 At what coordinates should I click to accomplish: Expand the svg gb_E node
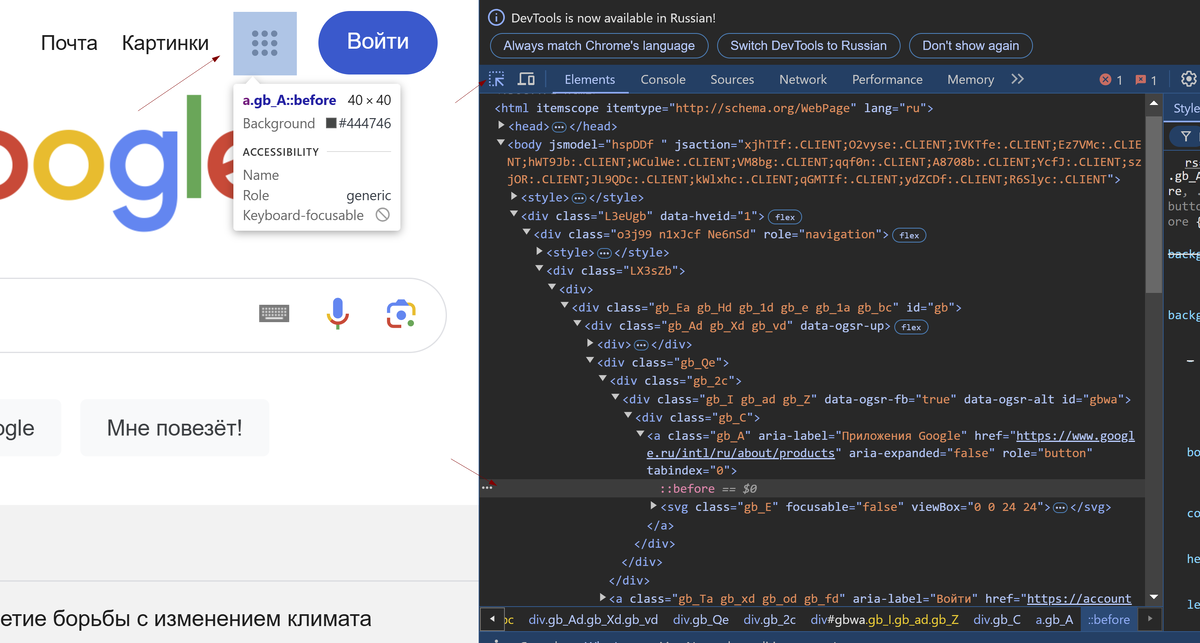[x=653, y=507]
